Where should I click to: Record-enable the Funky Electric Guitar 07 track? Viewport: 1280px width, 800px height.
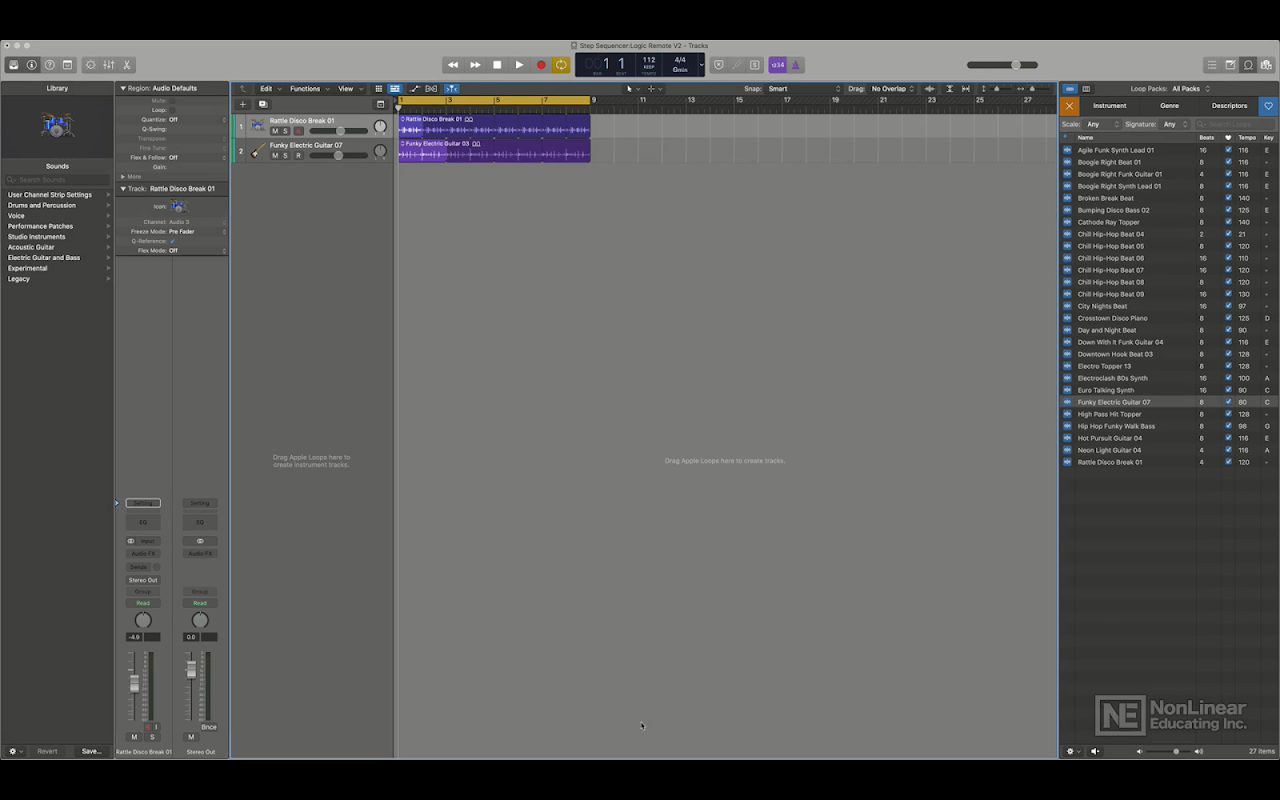298,156
